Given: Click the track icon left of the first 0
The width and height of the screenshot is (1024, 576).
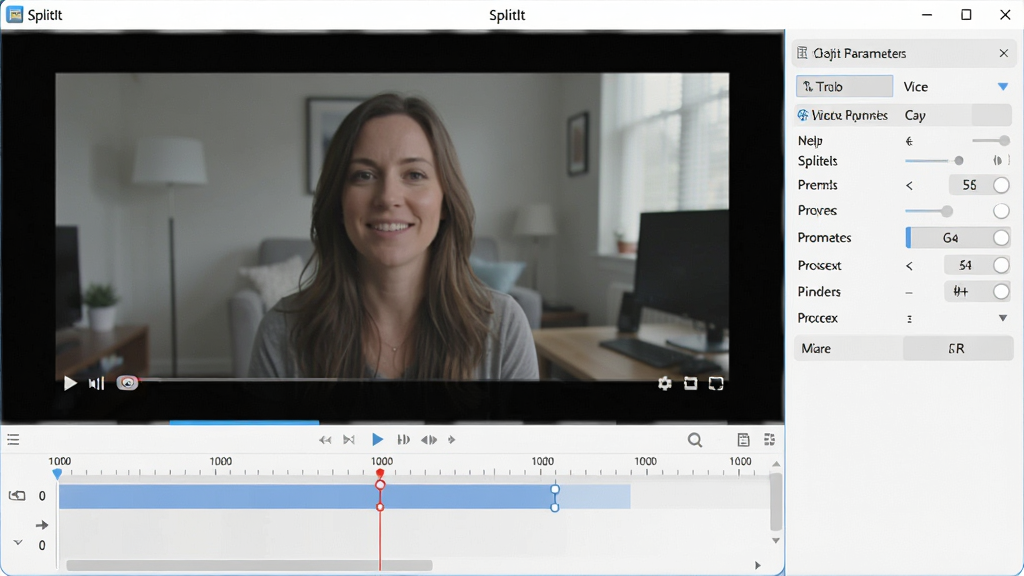Looking at the screenshot, I should tap(17, 496).
